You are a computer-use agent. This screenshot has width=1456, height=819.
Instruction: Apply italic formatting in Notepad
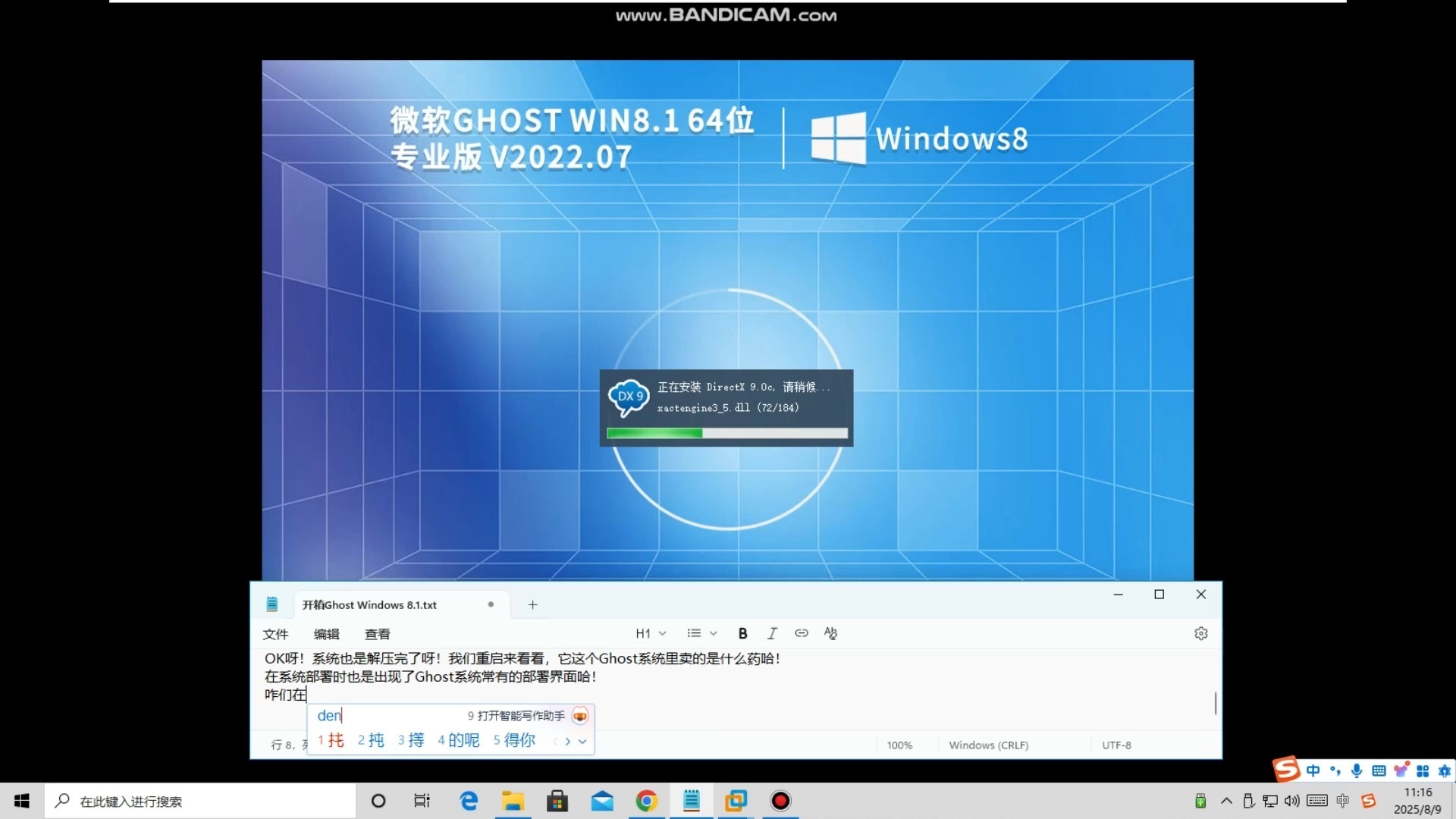coord(772,633)
